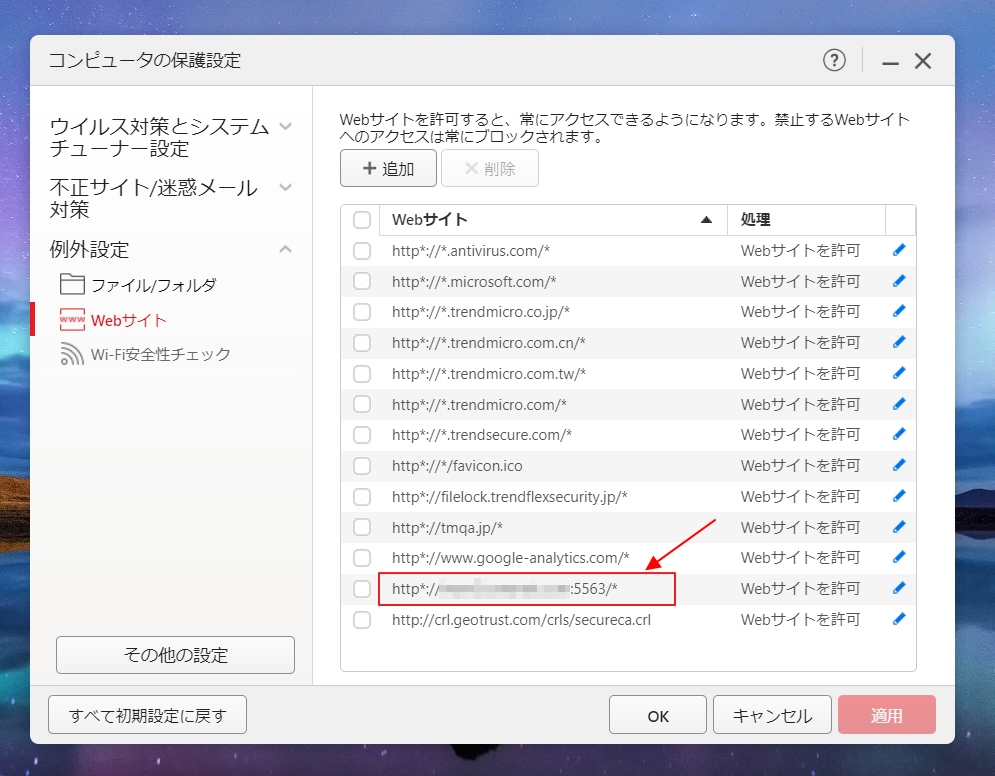Click edit pencil for *.antivirus.com entry
Viewport: 995px width, 776px height.
point(898,251)
